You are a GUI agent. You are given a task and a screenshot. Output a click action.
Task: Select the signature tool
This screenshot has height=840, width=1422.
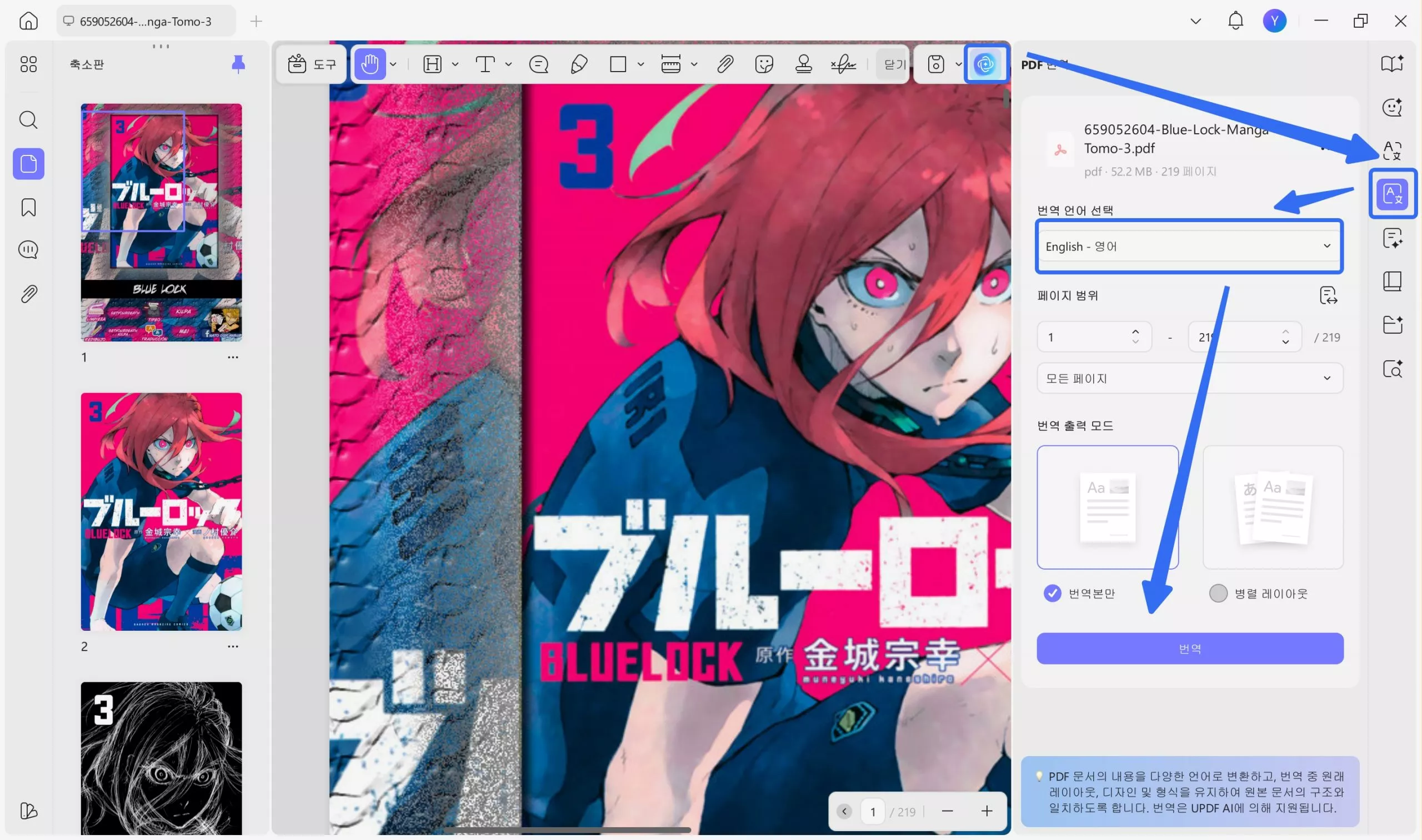tap(844, 64)
